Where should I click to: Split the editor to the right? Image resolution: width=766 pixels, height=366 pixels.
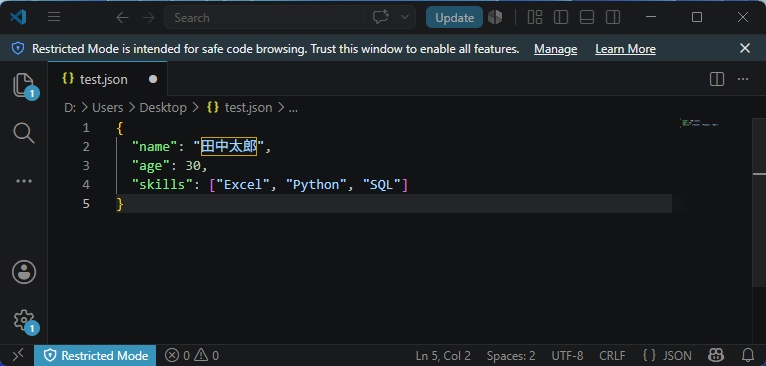click(x=717, y=79)
